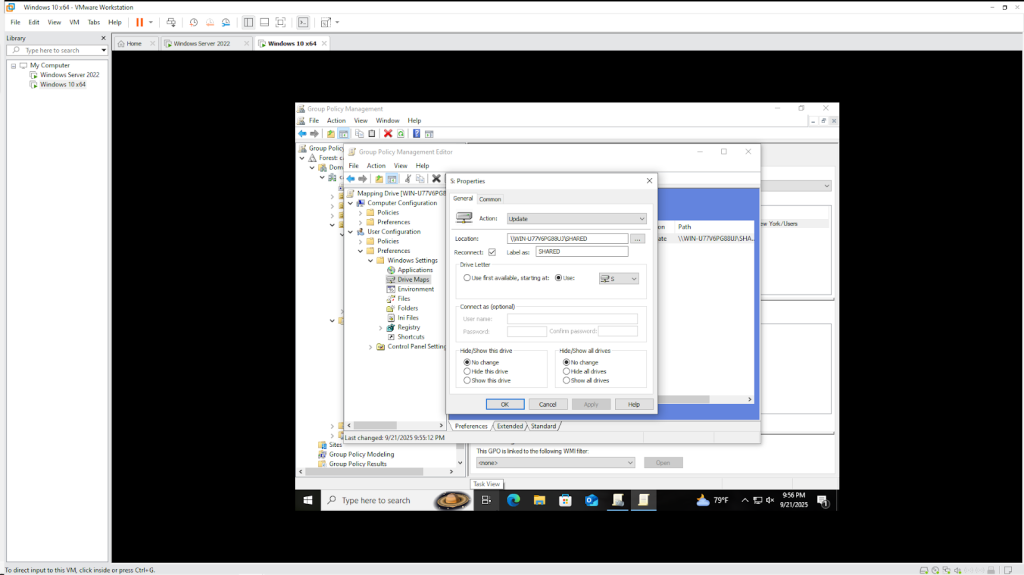Screen dimensions: 1024x575
Task: Open the Action dropdown set to Update
Action: point(576,218)
